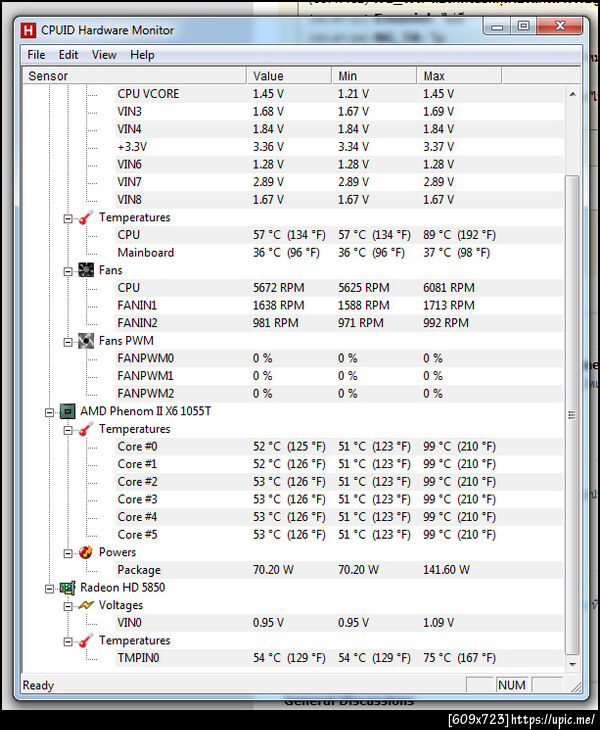Collapse the Powers node

coord(68,554)
